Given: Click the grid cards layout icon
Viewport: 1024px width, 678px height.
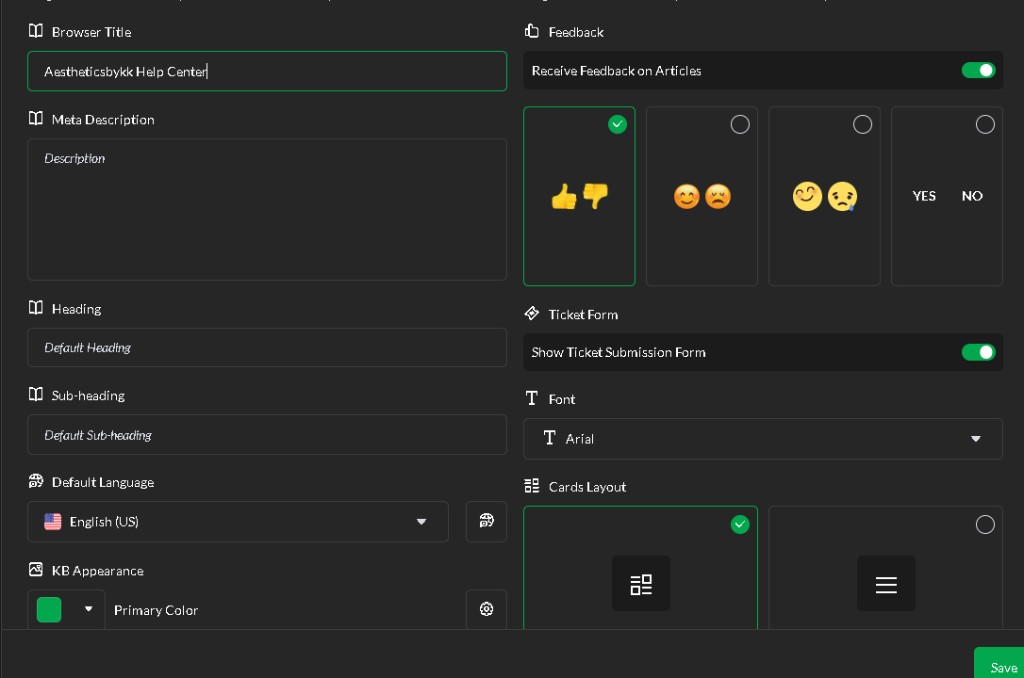Looking at the screenshot, I should pos(641,584).
